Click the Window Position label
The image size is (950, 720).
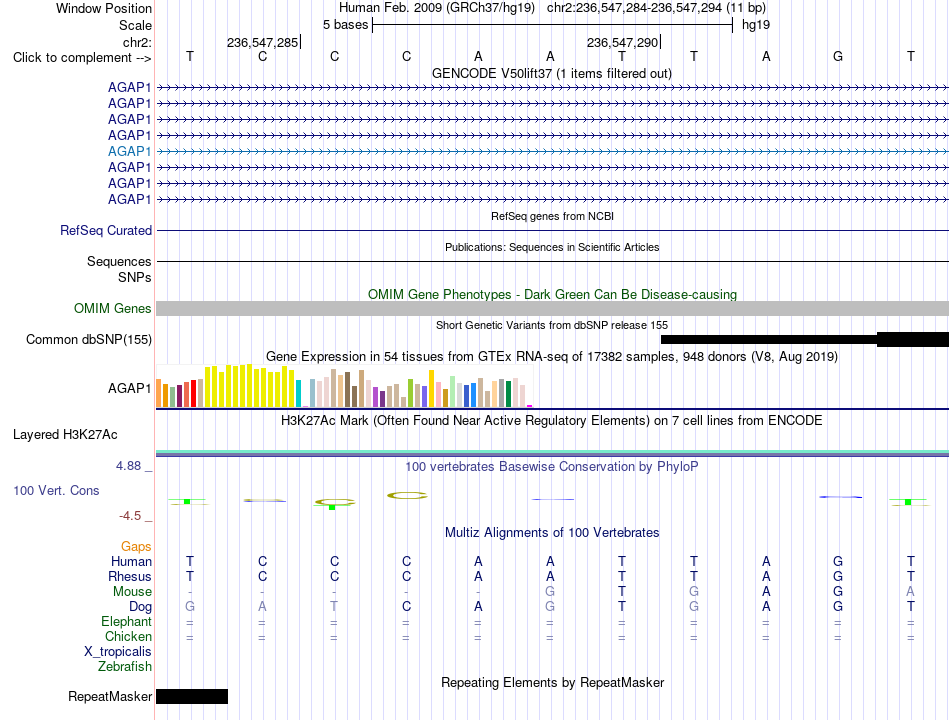tap(104, 8)
